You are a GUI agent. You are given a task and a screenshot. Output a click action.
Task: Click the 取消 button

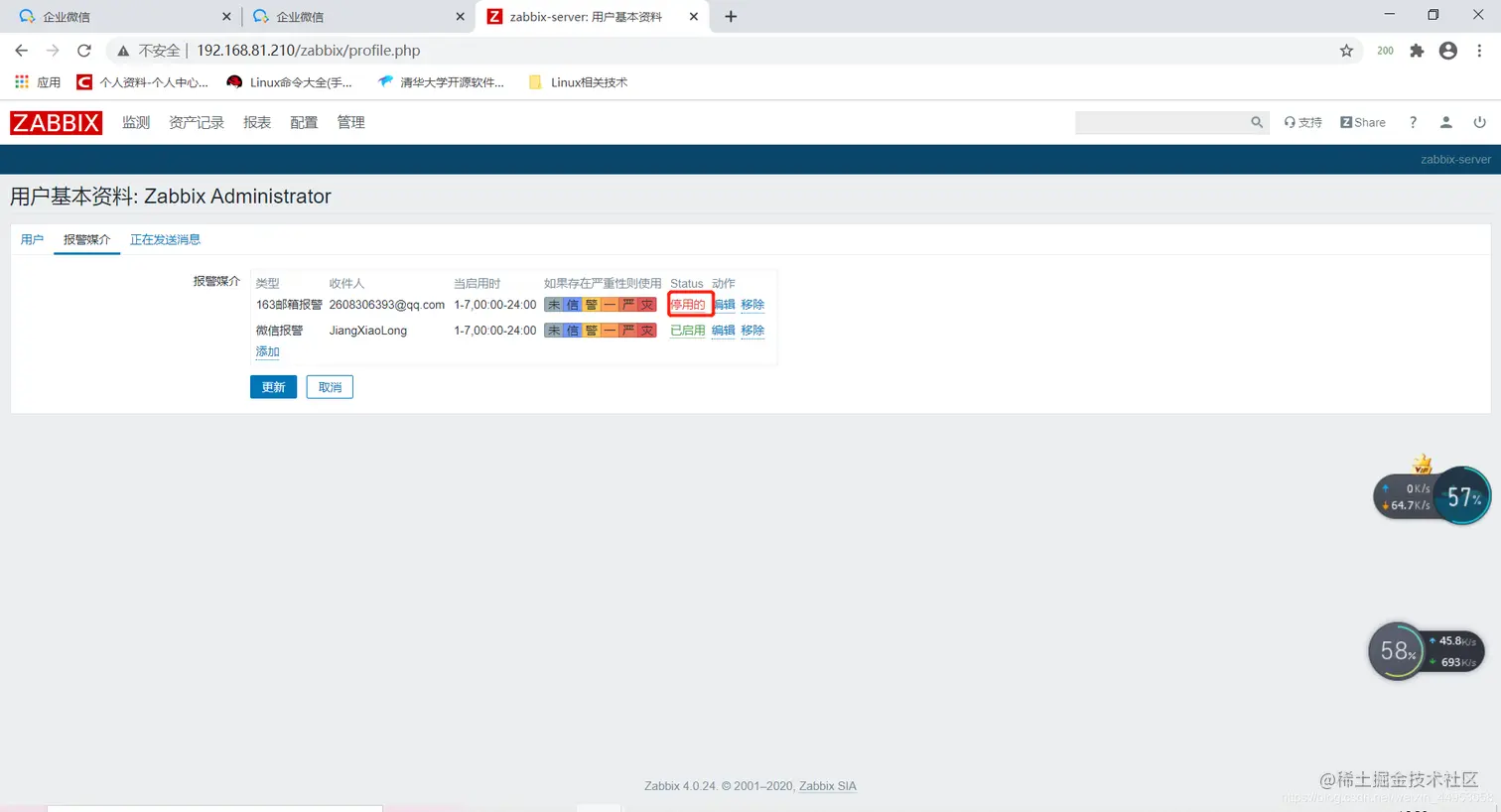point(330,387)
